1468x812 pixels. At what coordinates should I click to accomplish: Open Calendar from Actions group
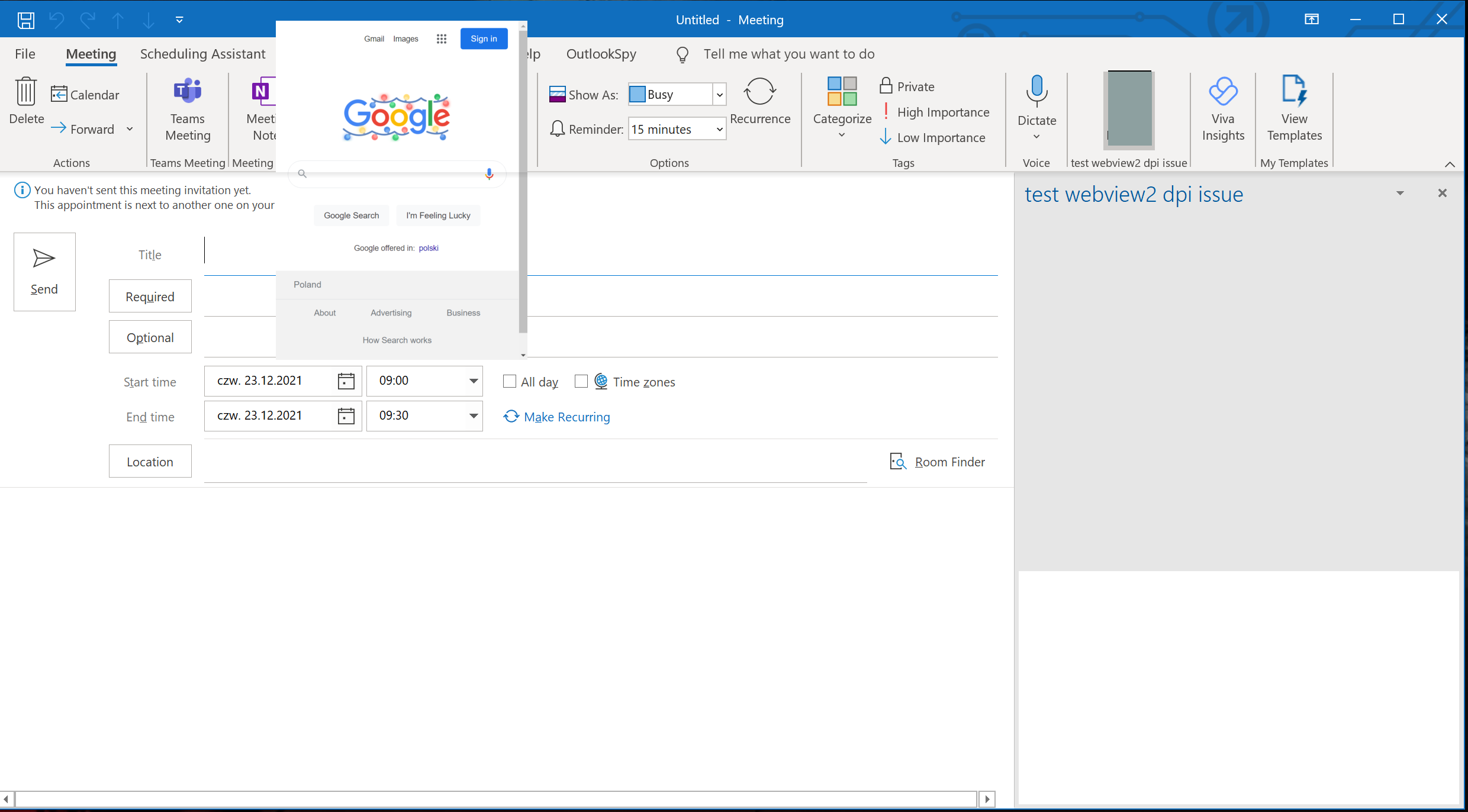85,95
